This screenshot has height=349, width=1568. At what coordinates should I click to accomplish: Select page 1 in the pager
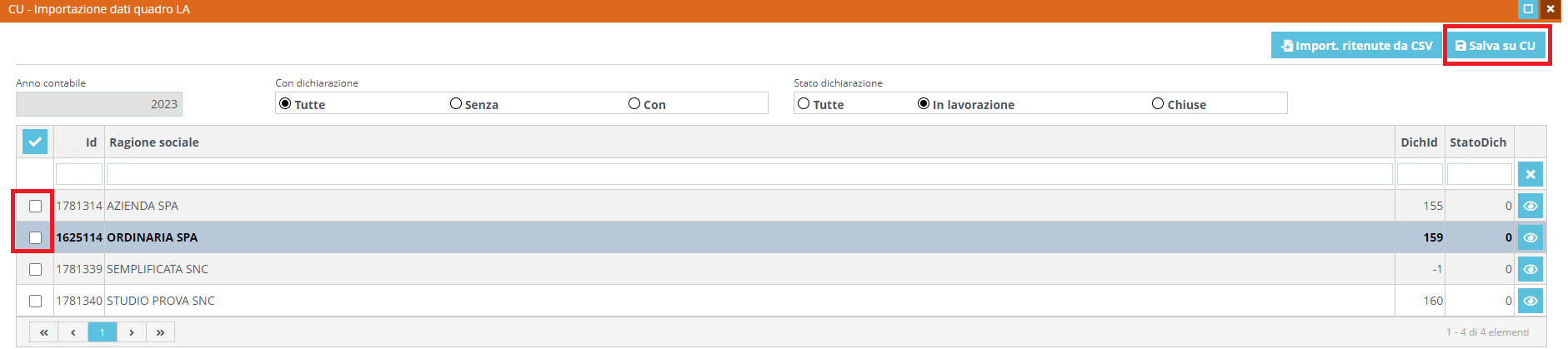point(103,332)
